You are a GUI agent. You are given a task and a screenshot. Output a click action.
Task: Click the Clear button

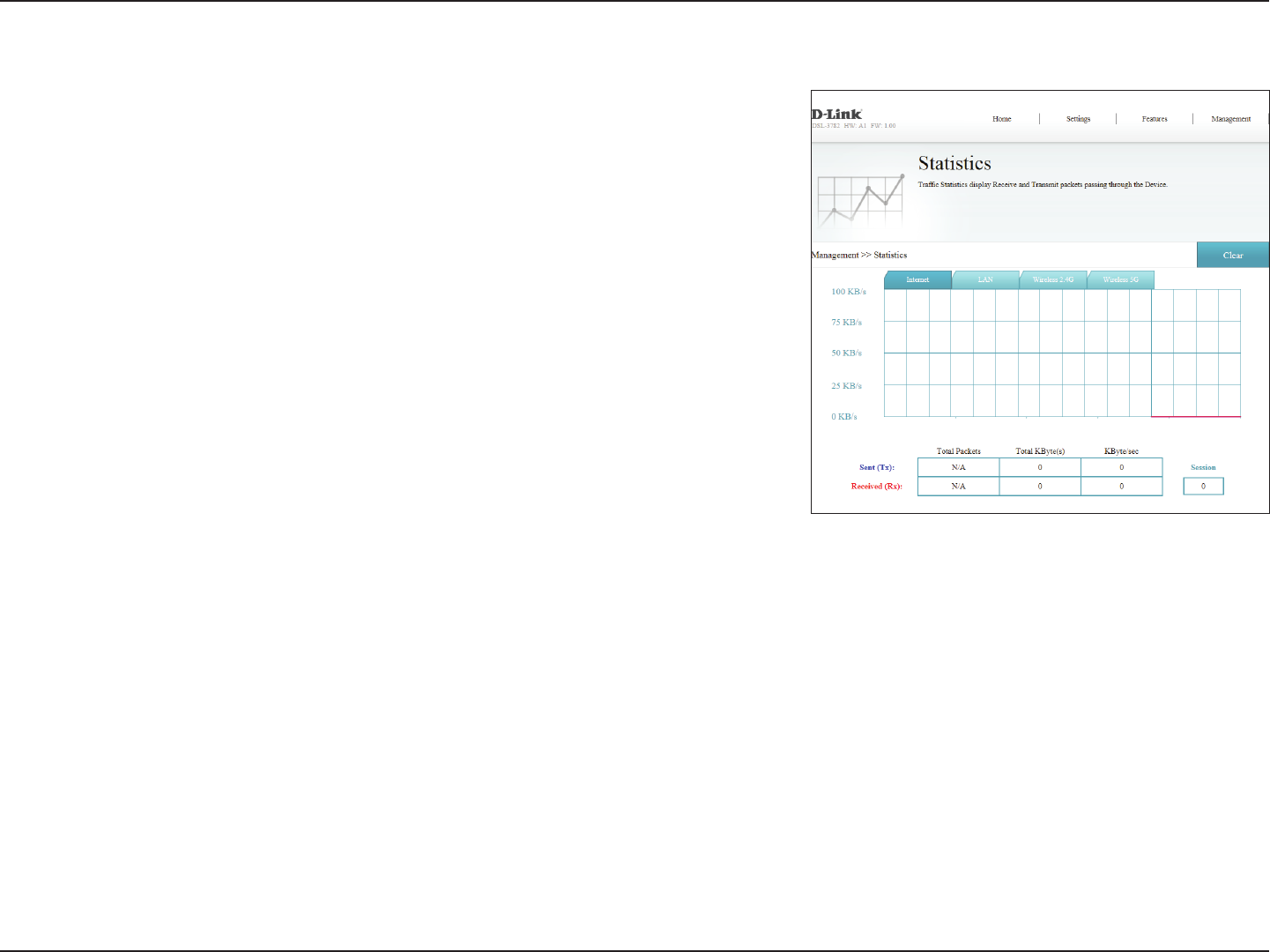(x=1233, y=255)
